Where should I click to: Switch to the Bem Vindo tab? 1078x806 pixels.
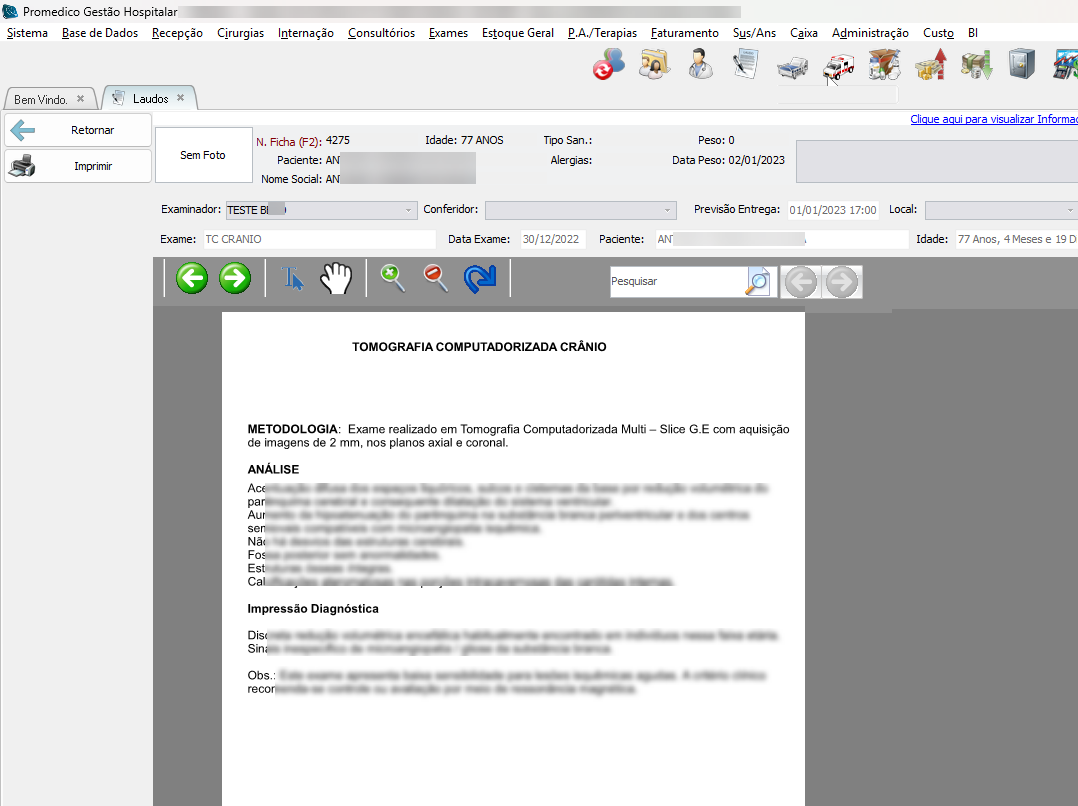[x=41, y=100]
